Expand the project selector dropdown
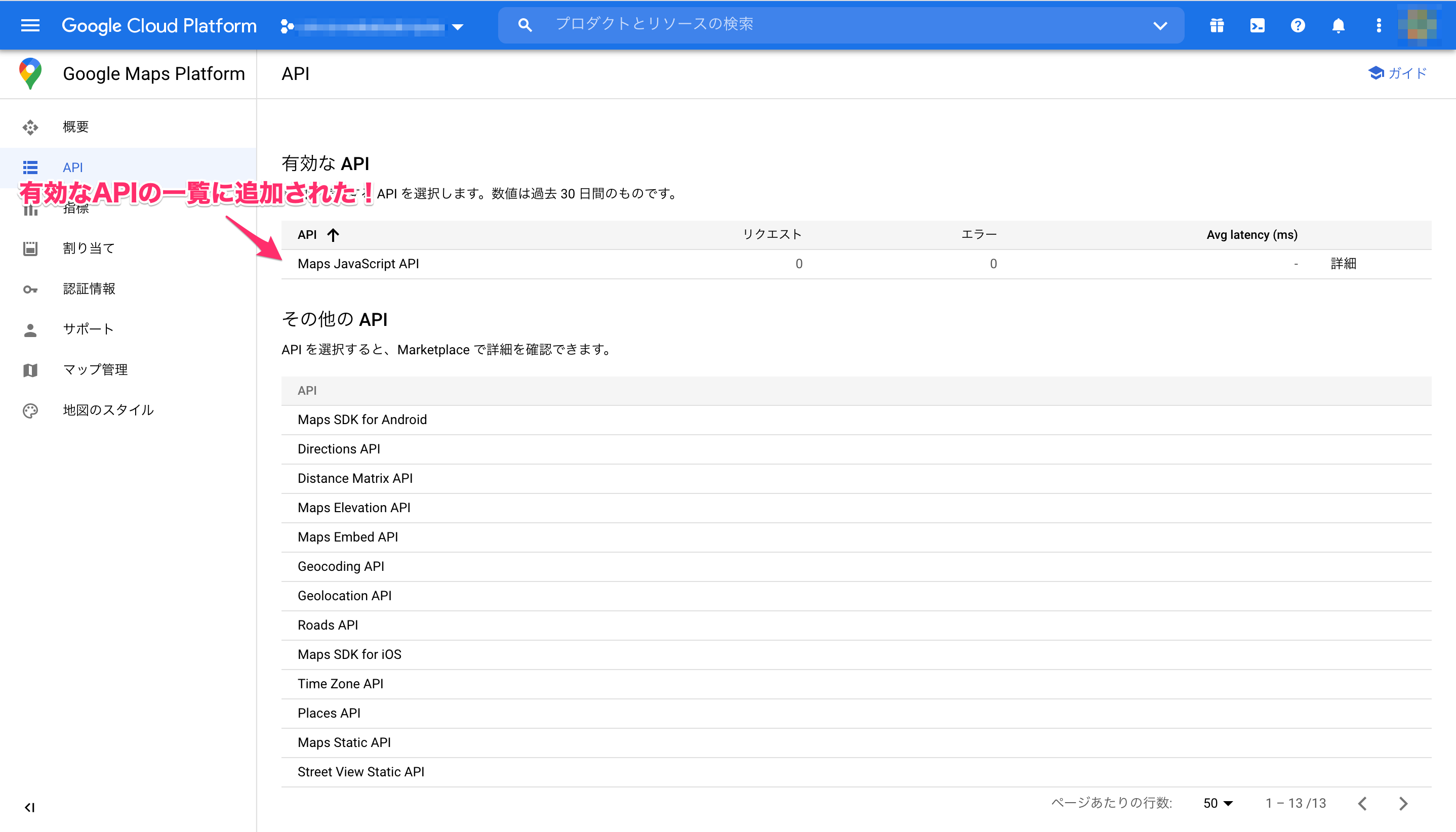Viewport: 1456px width, 832px height. (x=457, y=26)
